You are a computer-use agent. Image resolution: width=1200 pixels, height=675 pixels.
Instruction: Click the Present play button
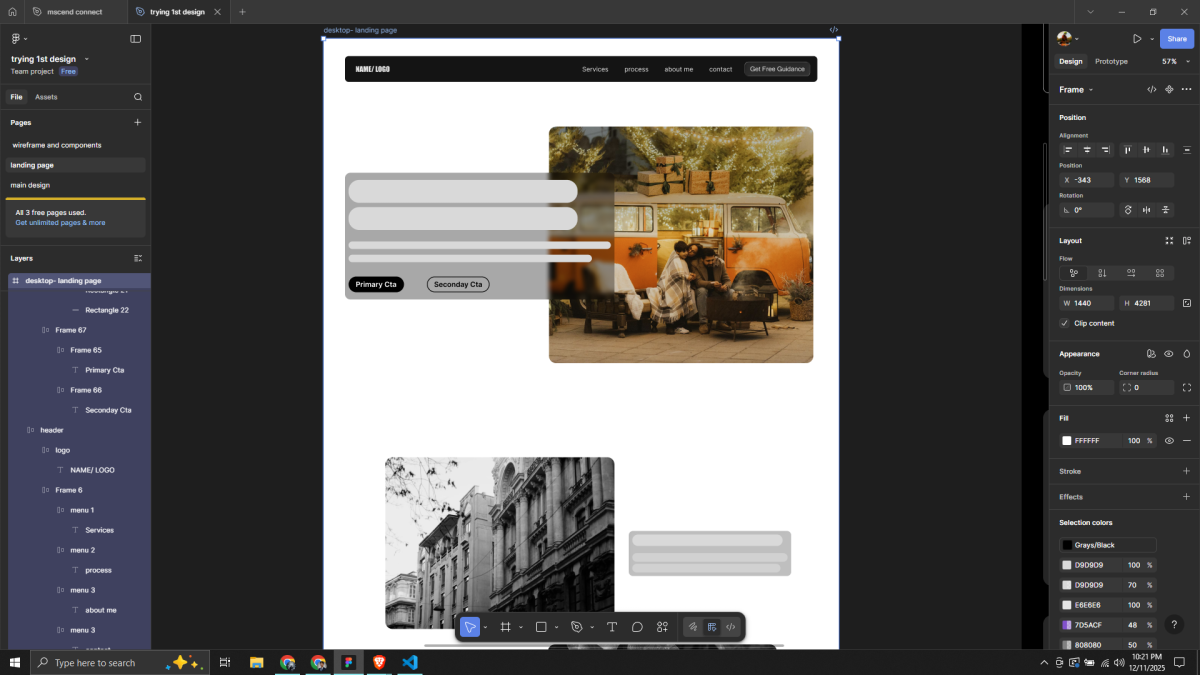click(1137, 39)
